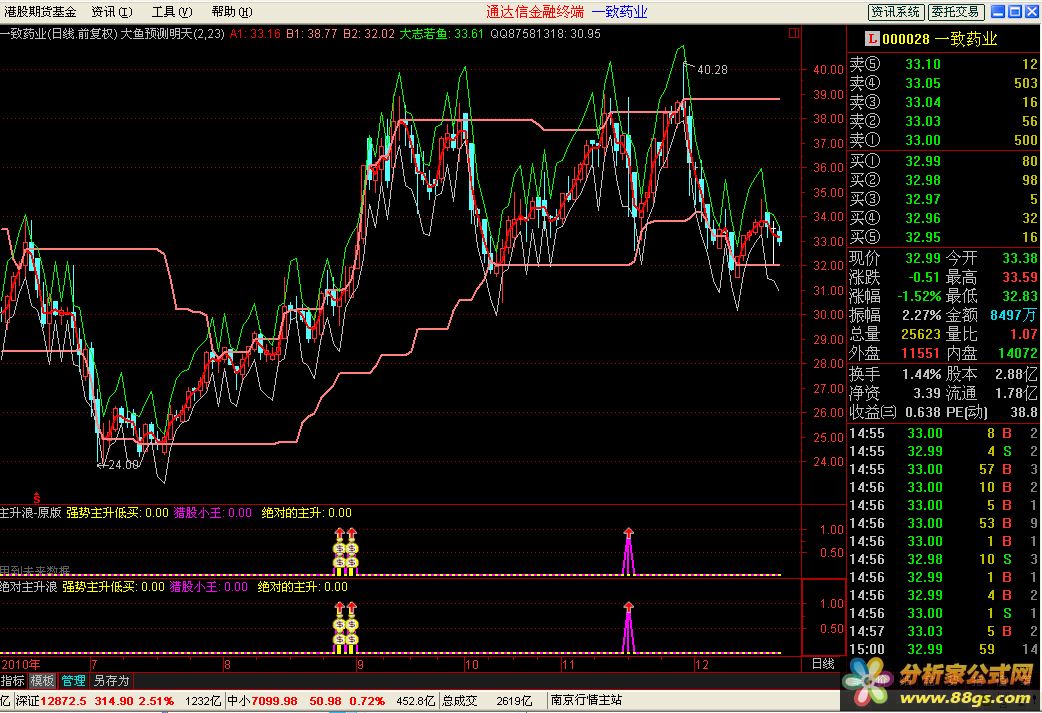Viewport: 1042px width, 713px height.
Task: Click the 最低 32.83 value
Action: [1020, 296]
